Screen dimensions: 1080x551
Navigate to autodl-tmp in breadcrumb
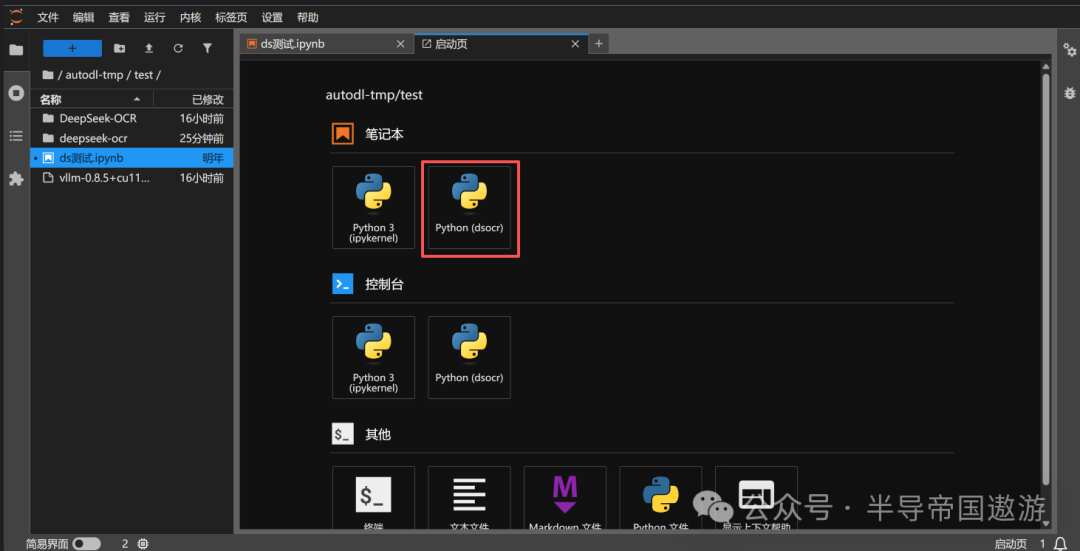click(x=94, y=74)
